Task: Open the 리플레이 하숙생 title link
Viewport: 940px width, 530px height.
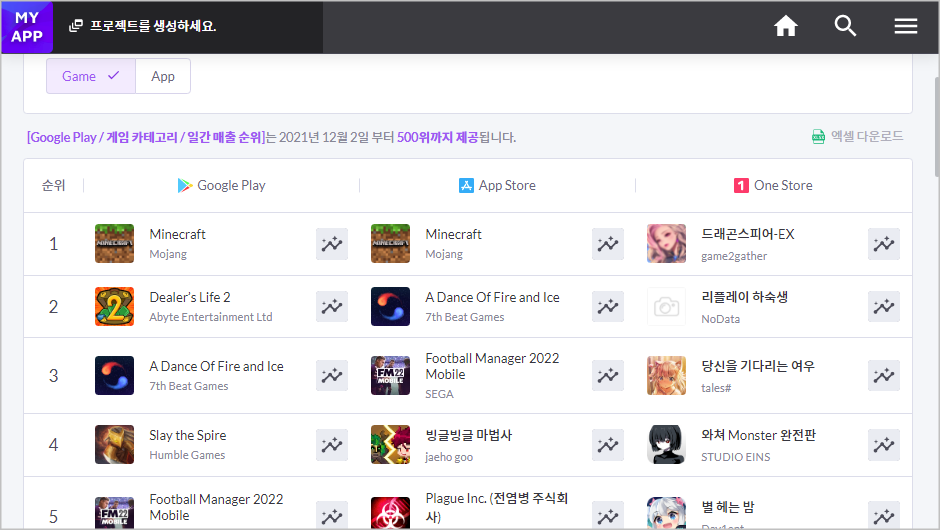Action: click(745, 297)
